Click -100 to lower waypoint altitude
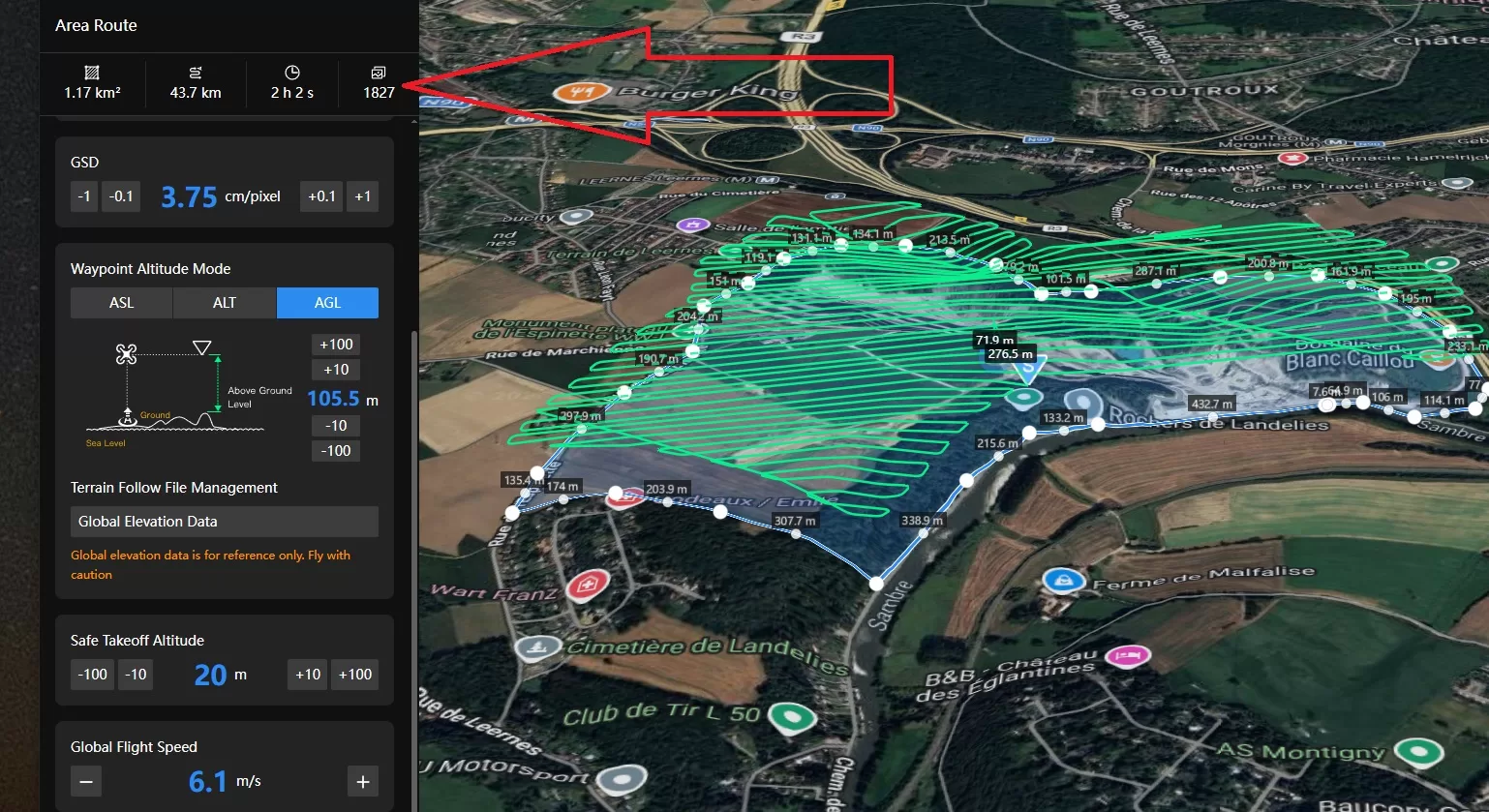The image size is (1489, 812). tap(335, 450)
